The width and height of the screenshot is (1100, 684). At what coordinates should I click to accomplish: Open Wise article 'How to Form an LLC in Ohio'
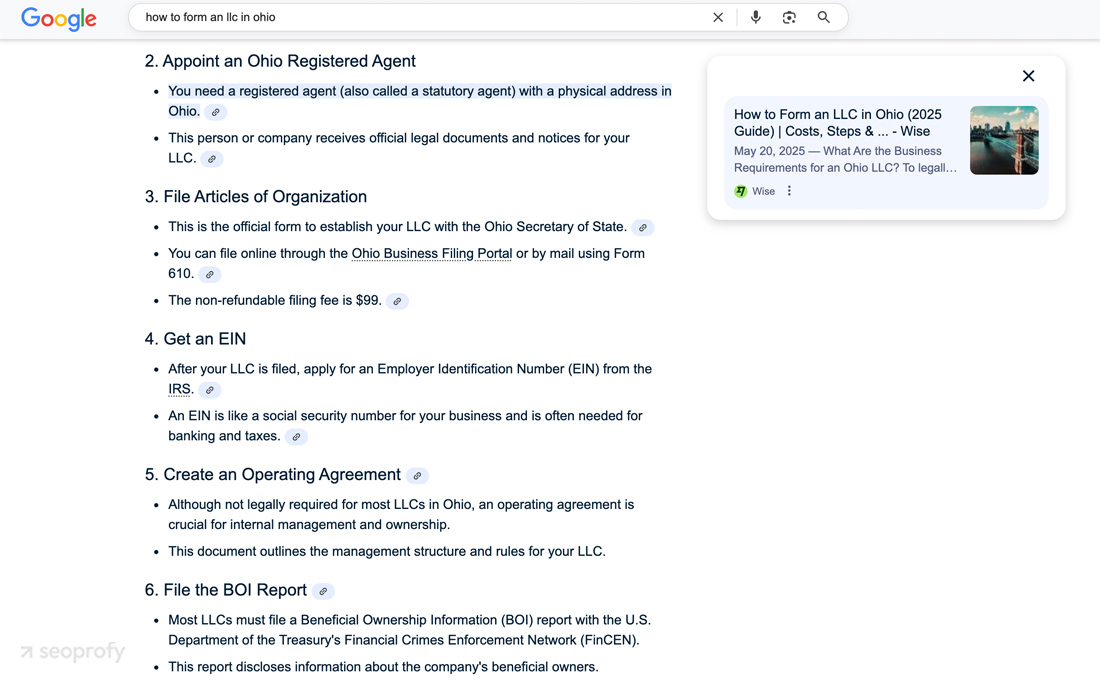(838, 123)
